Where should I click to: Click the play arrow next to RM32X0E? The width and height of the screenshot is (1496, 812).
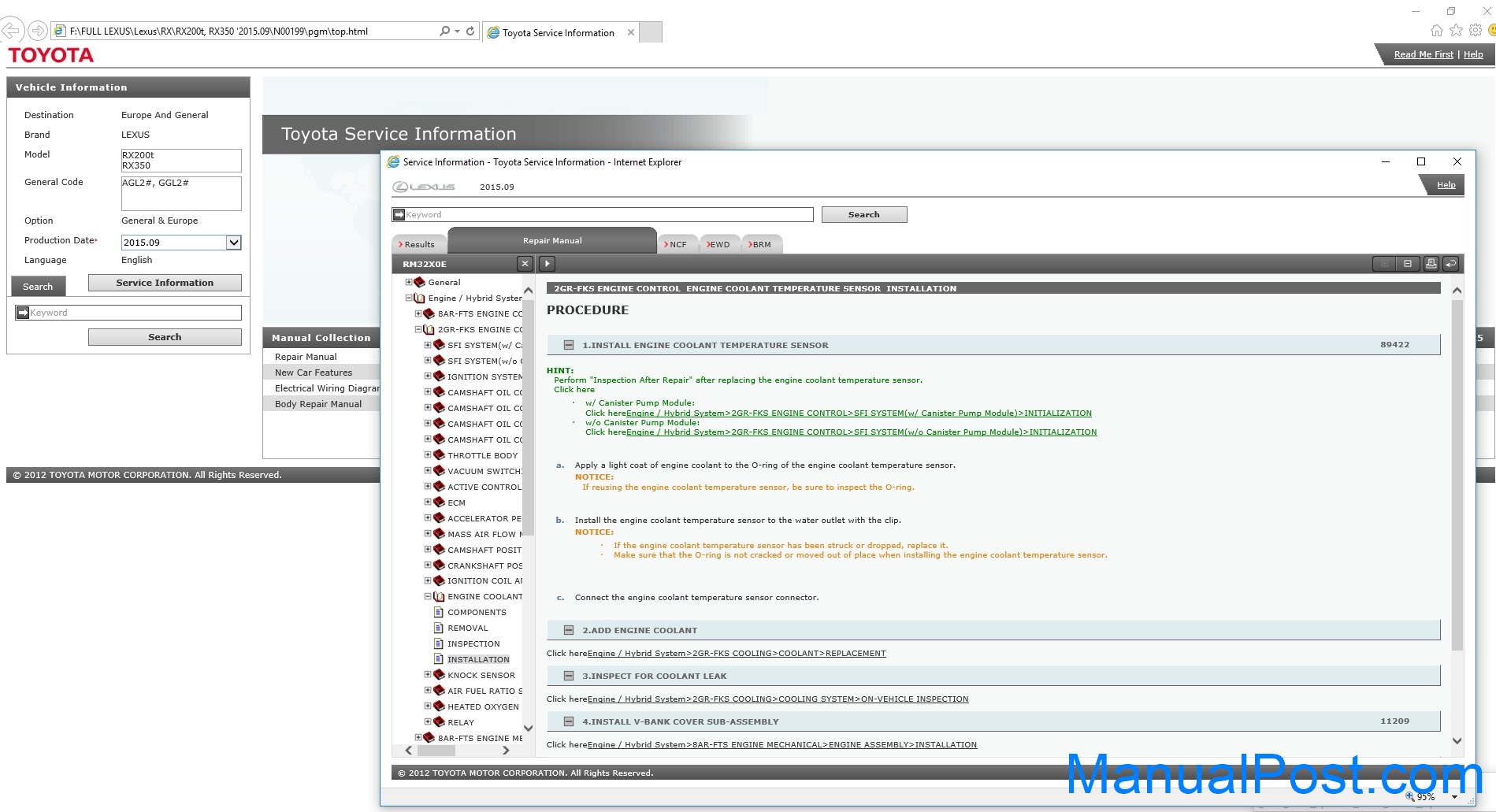pos(547,264)
